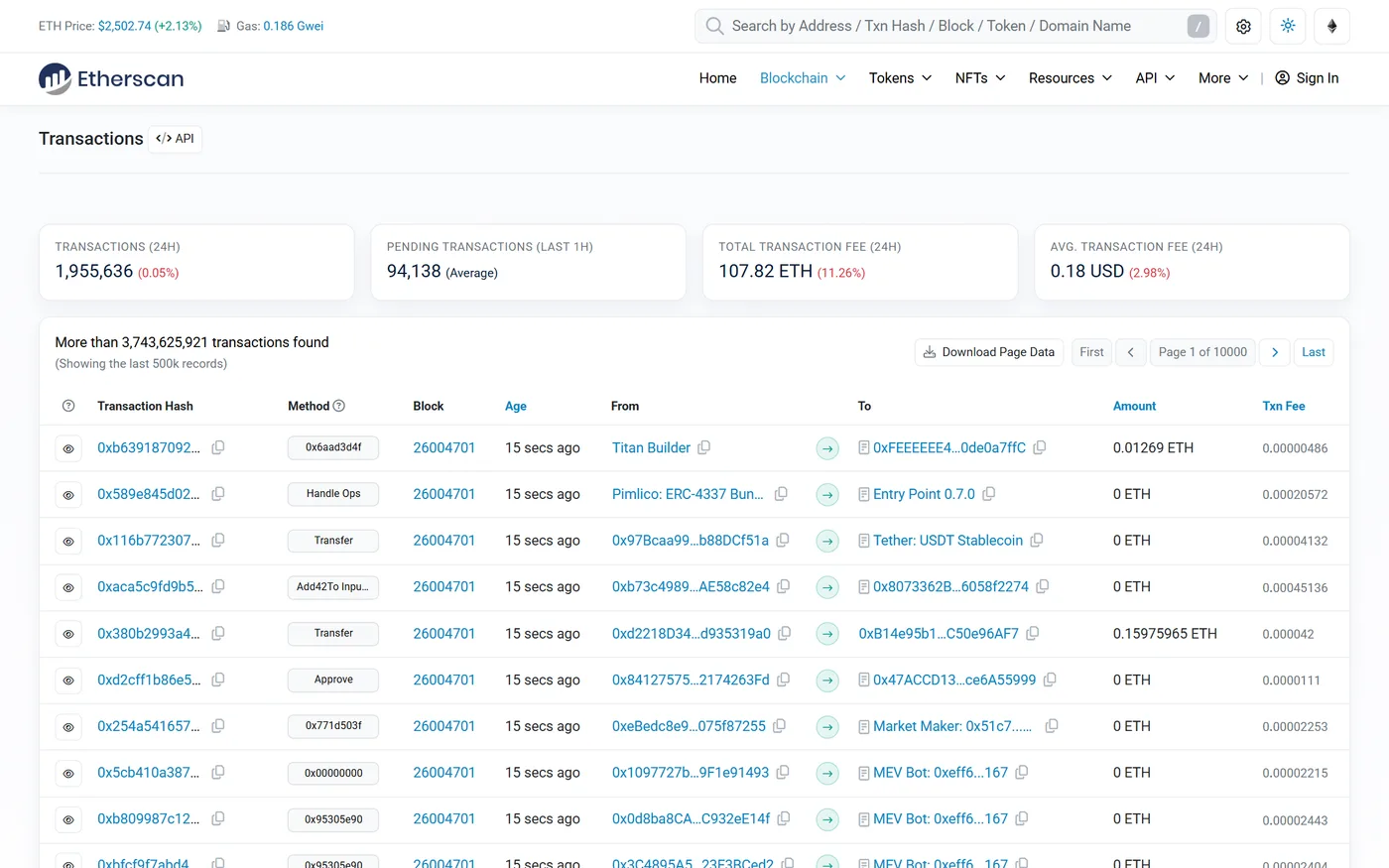Sign In to account

pos(1307,78)
